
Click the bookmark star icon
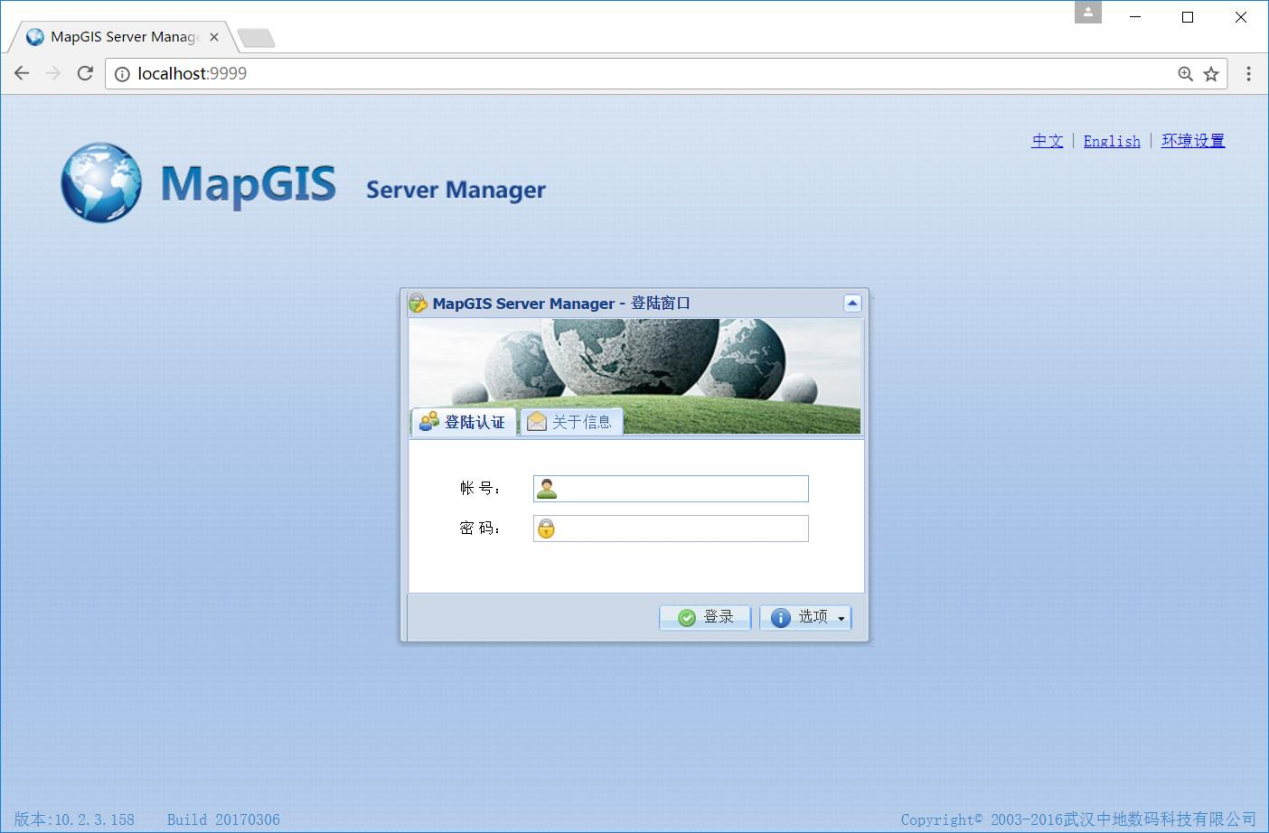click(1209, 73)
